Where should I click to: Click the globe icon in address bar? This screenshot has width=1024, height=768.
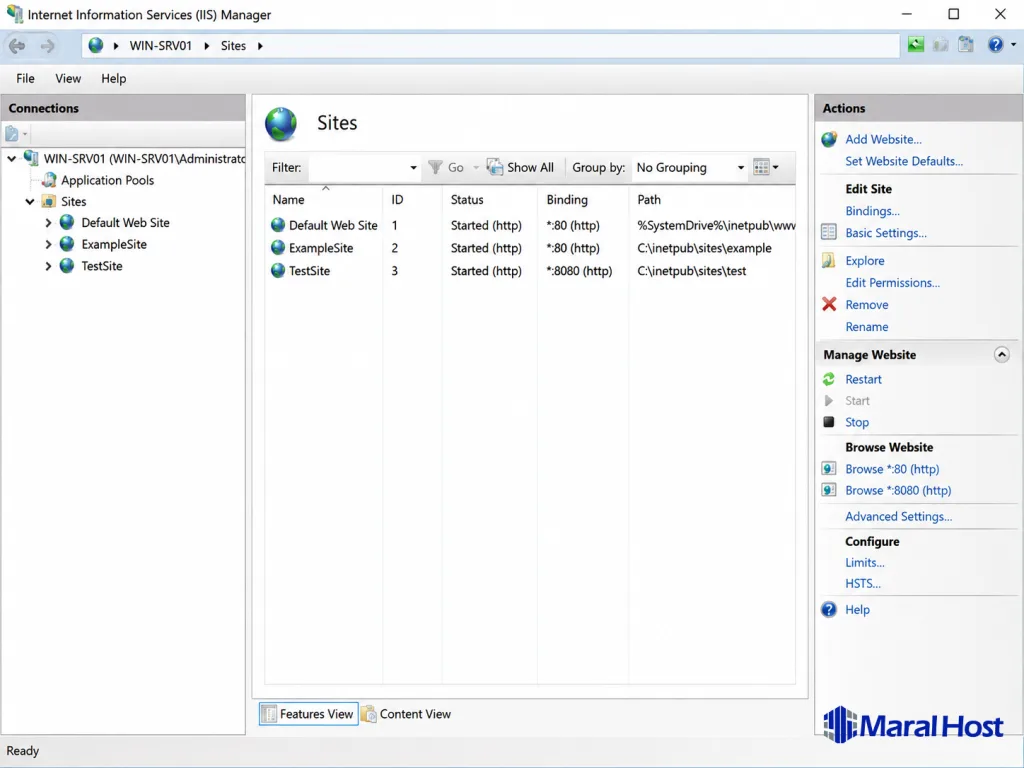click(96, 45)
